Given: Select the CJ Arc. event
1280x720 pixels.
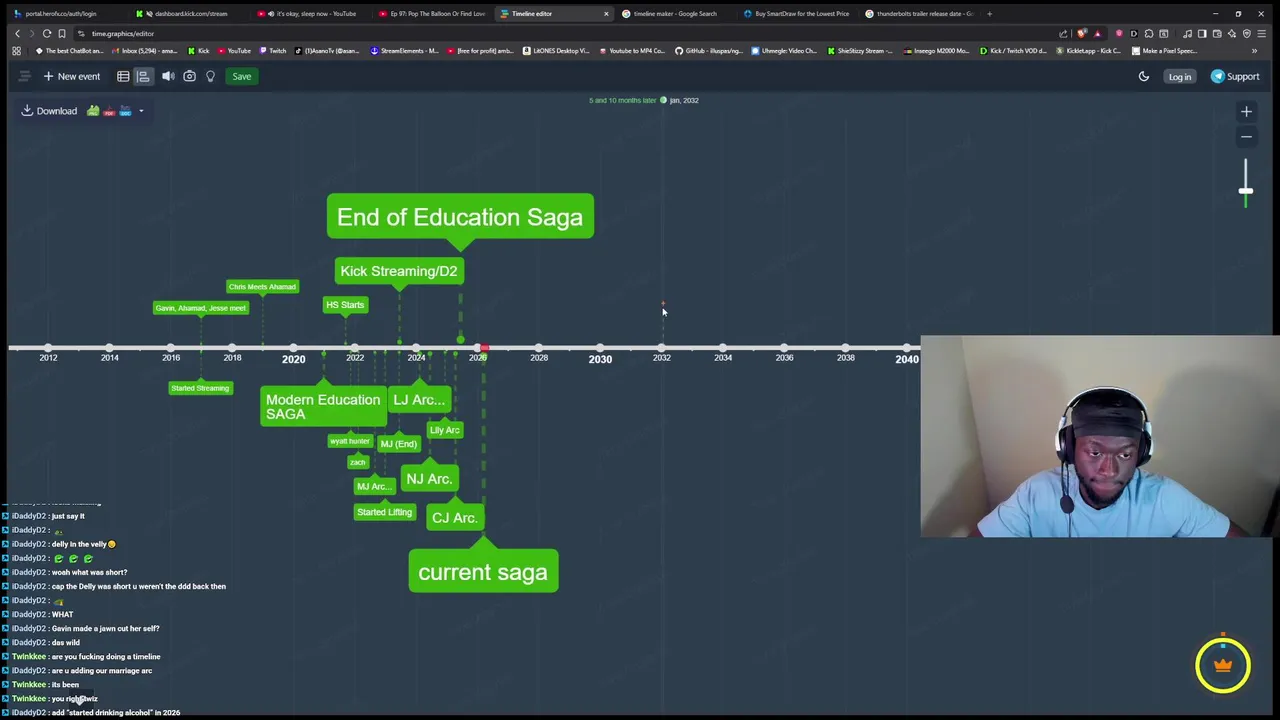Looking at the screenshot, I should point(455,518).
